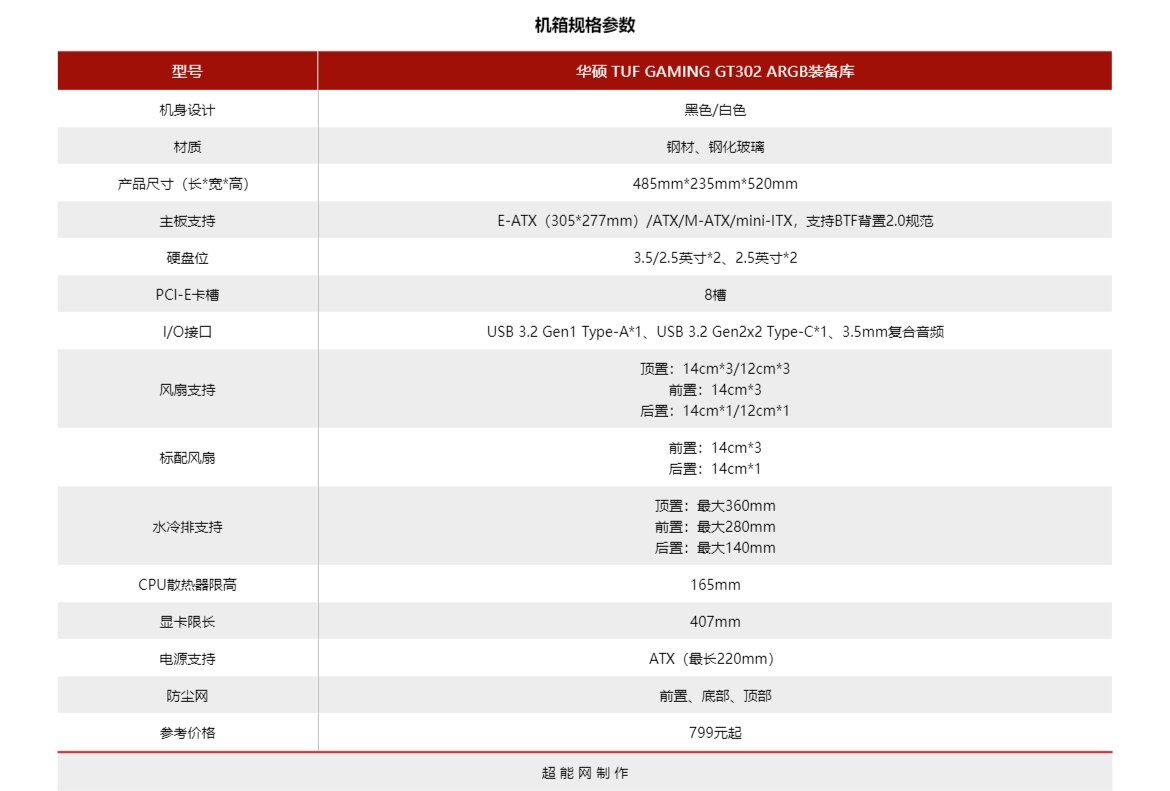This screenshot has height=791, width=1170.
Task: Click the 165mm CPU cooler height value
Action: (714, 585)
